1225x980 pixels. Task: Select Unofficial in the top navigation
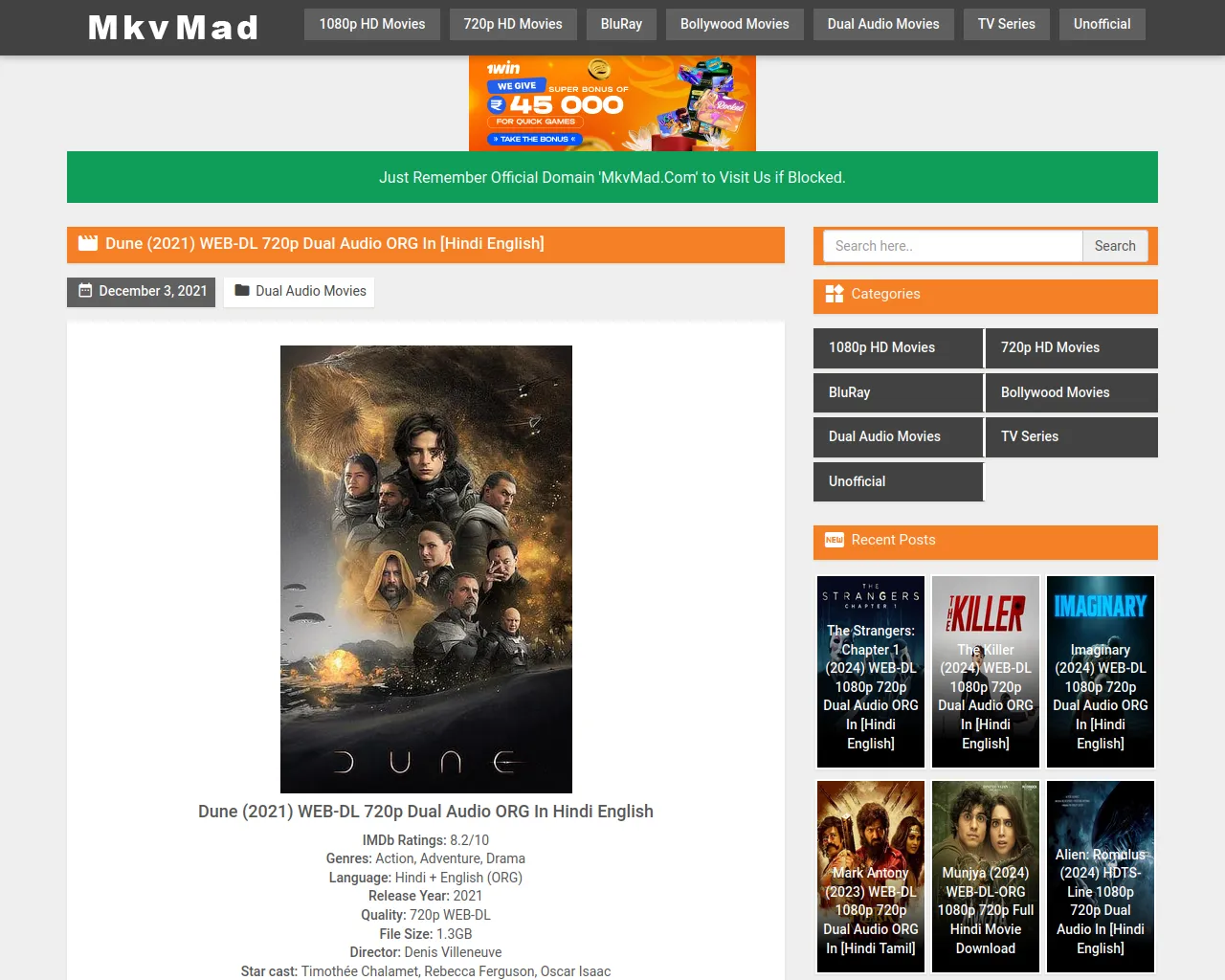pyautogui.click(x=1102, y=24)
